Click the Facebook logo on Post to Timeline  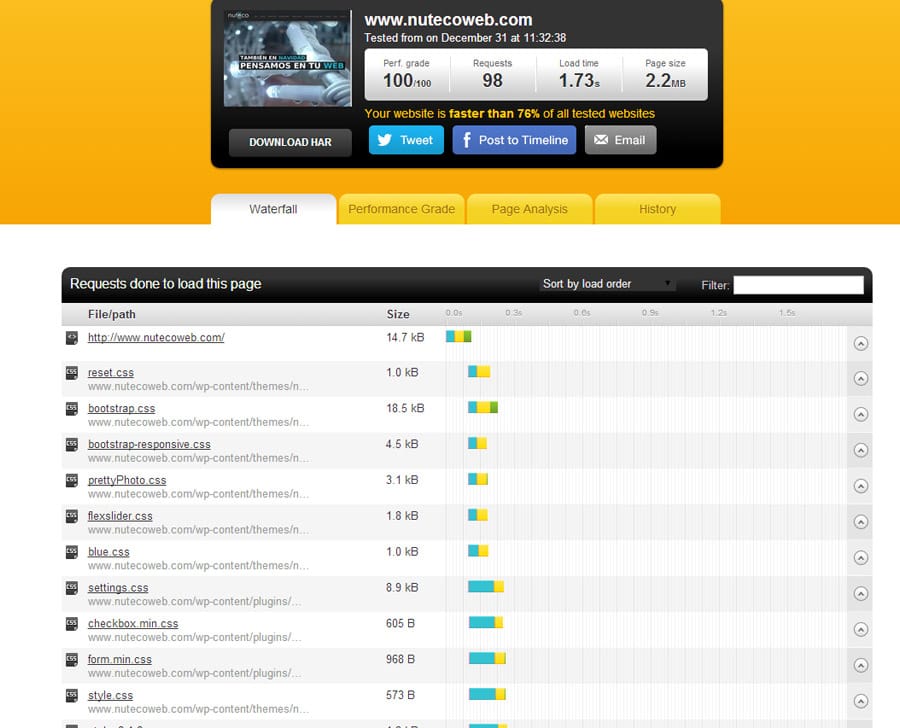click(x=467, y=140)
